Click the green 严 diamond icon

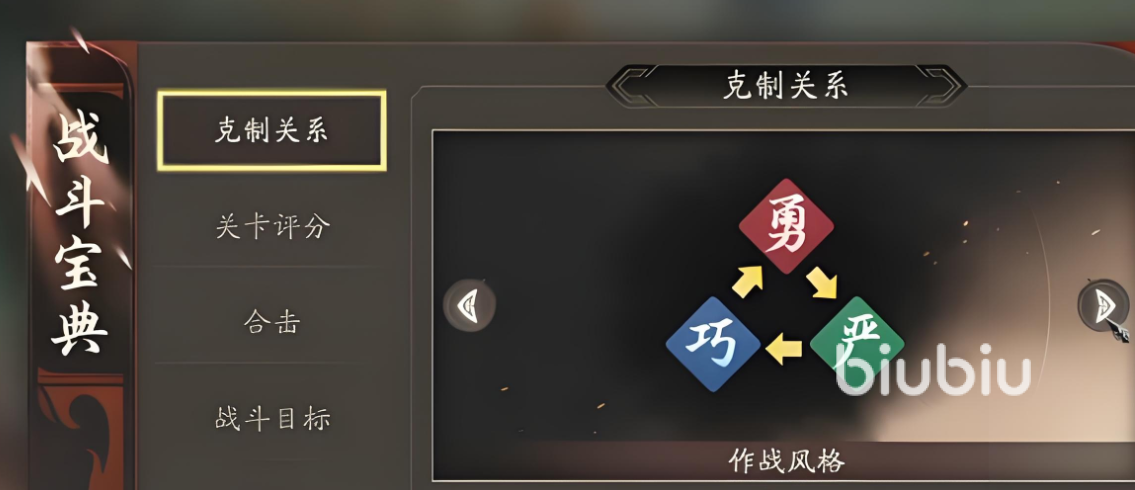(857, 342)
